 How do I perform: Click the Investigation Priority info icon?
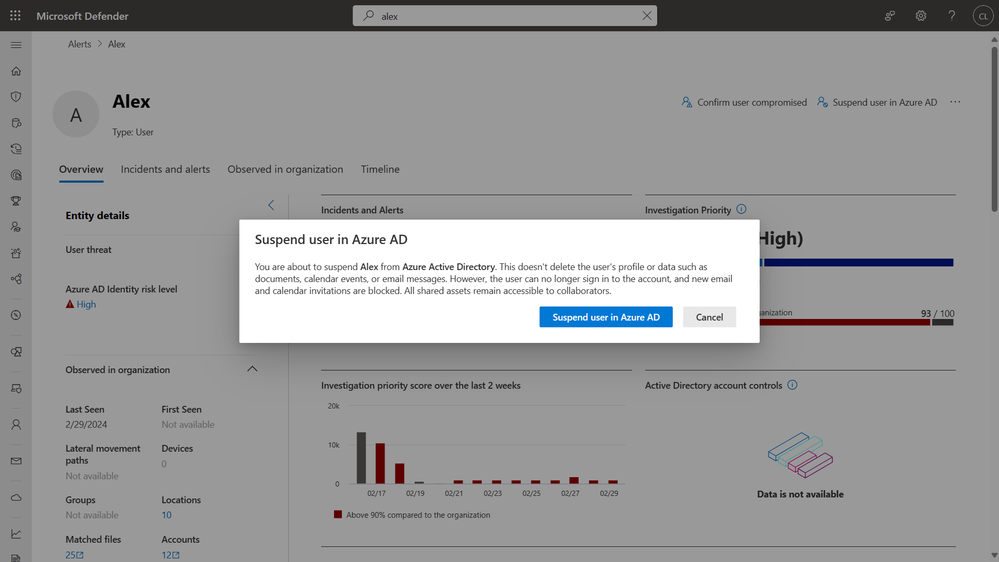pos(741,209)
